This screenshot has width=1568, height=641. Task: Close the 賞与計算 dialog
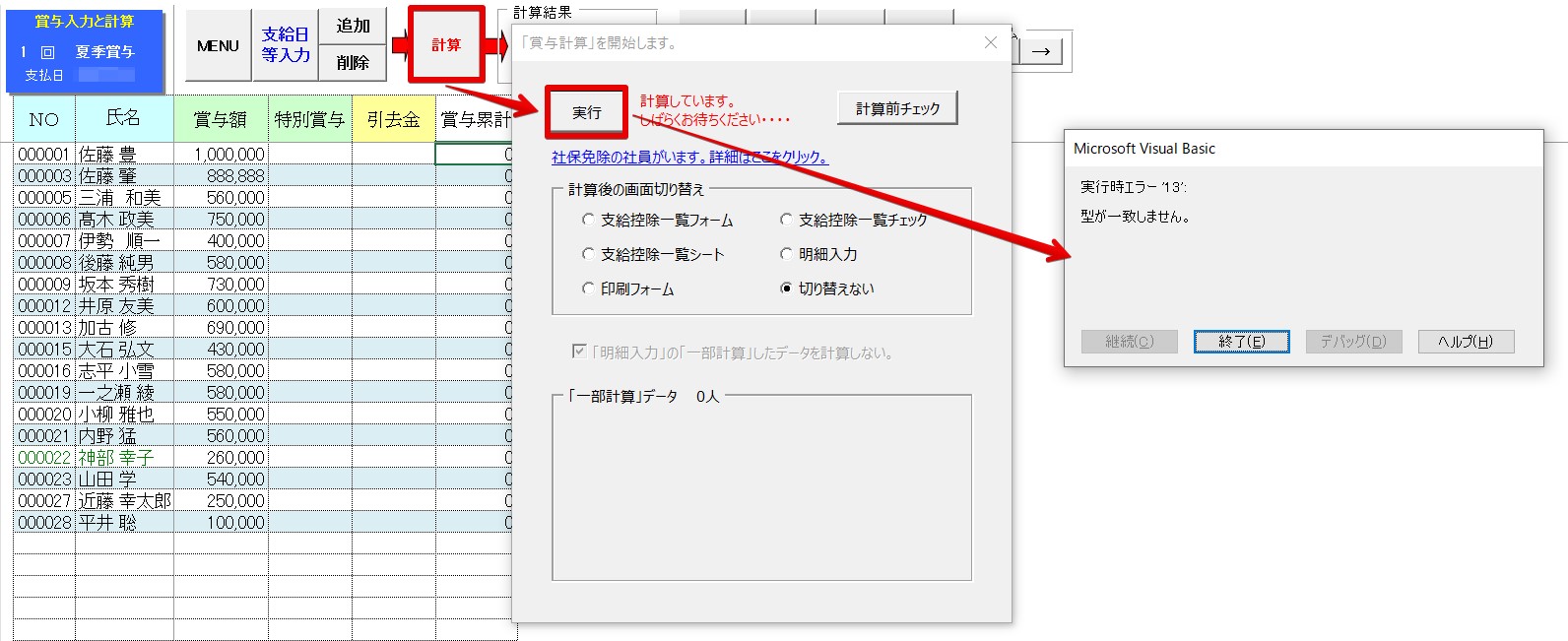(991, 42)
